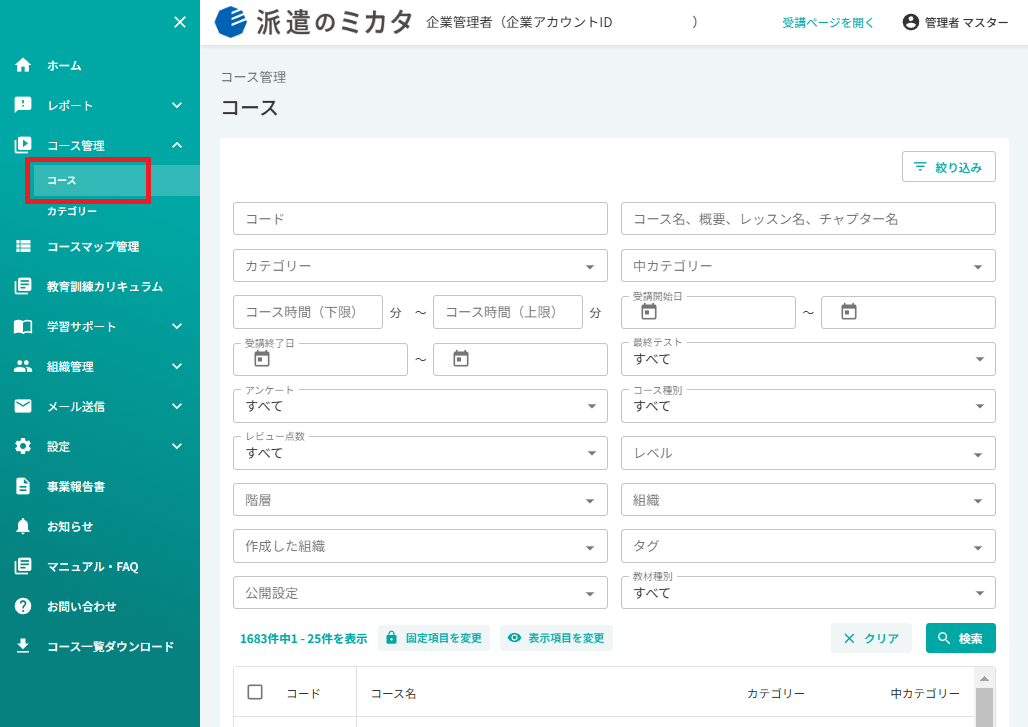Image resolution: width=1028 pixels, height=727 pixels.
Task: Click filter icon in 絞り込み button
Action: click(x=920, y=167)
